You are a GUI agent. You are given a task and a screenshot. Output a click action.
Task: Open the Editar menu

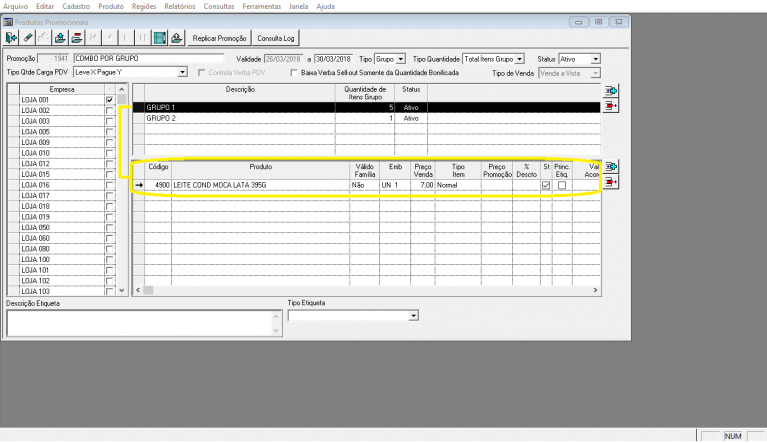[45, 6]
